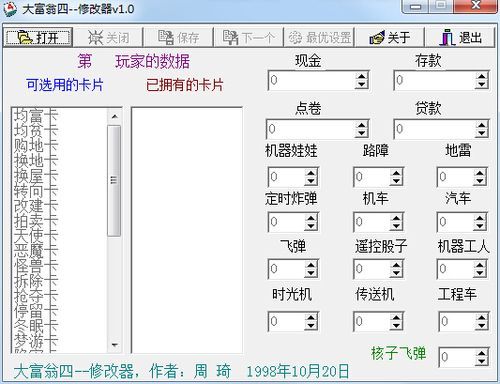
Task: Click the 点卷 input field
Action: tap(311, 129)
